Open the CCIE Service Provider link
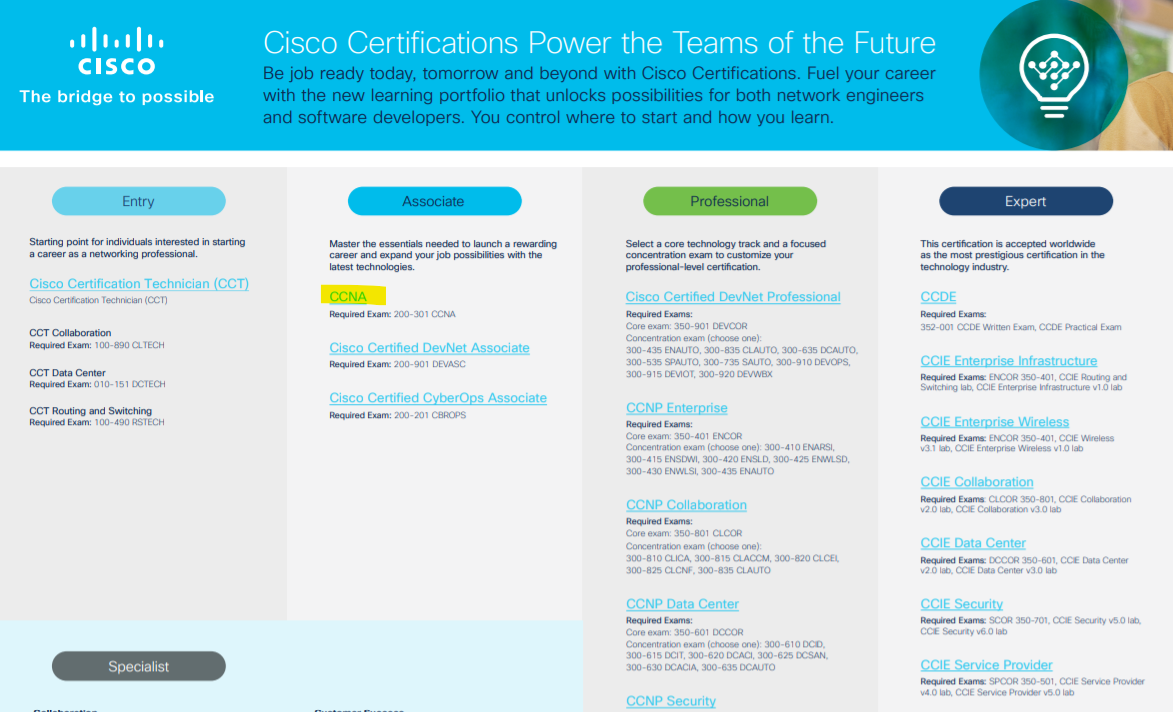 986,665
